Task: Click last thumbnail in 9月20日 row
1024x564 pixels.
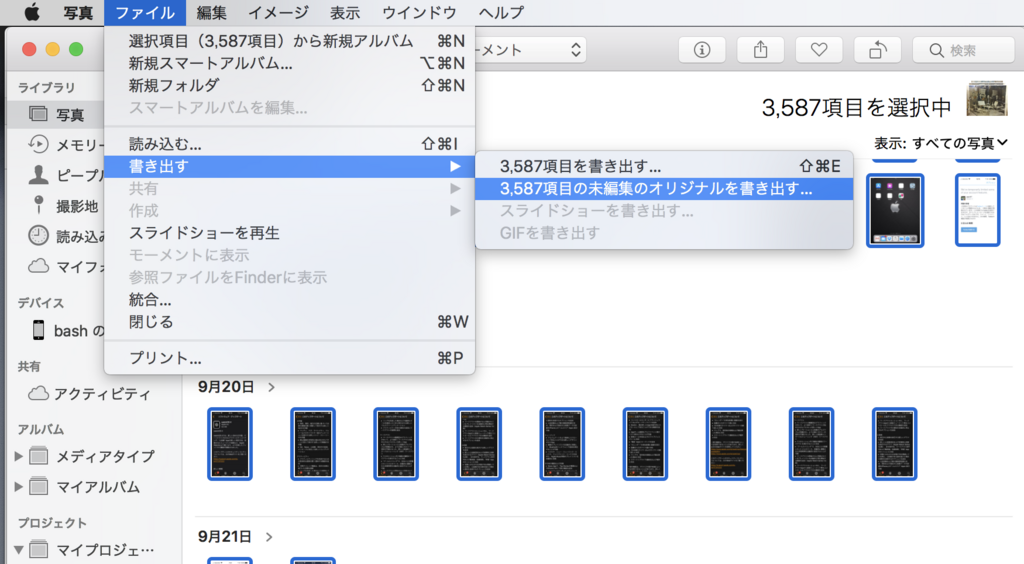Action: coord(894,444)
